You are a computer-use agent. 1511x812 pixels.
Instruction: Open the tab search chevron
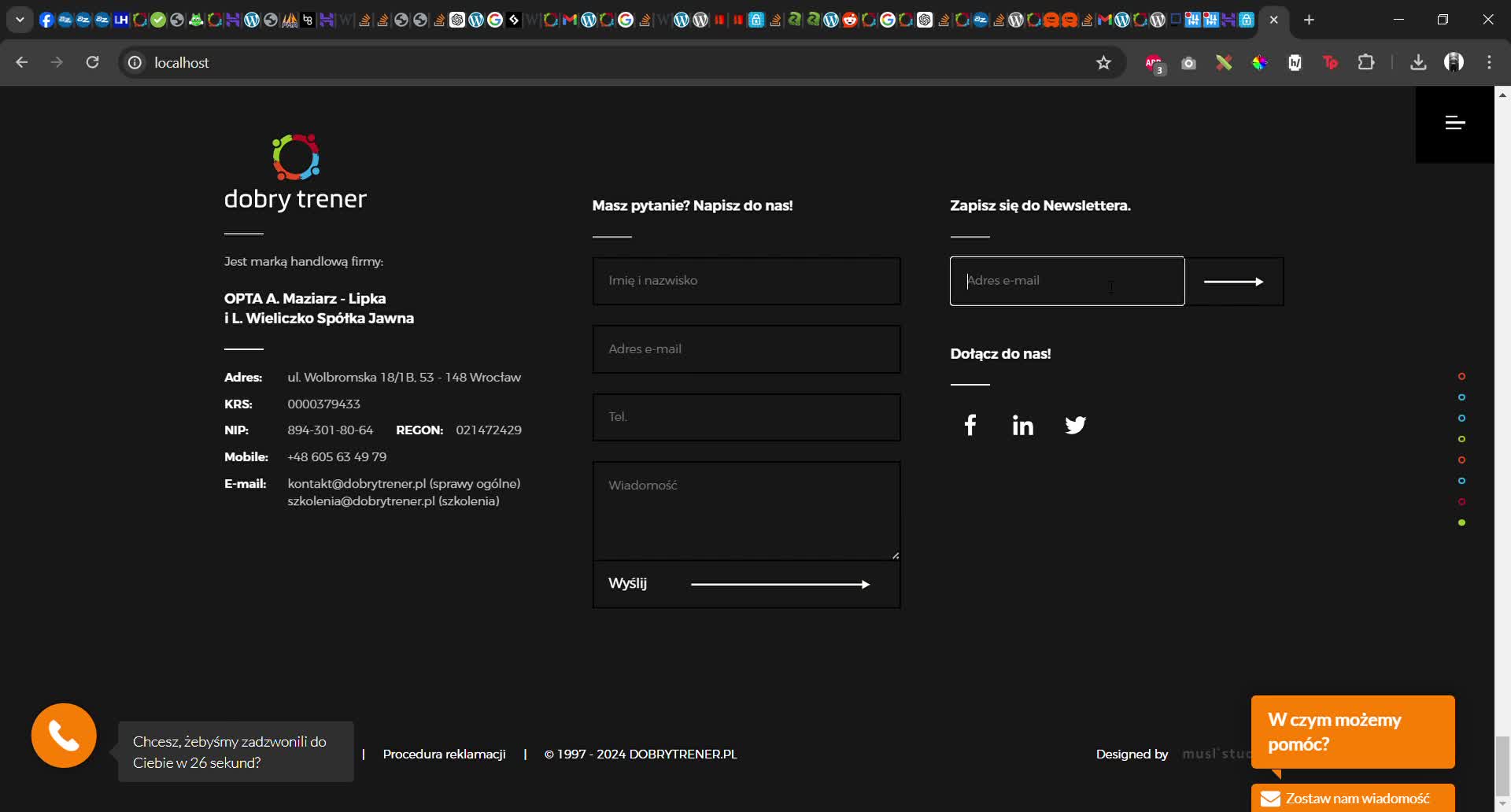tap(19, 19)
